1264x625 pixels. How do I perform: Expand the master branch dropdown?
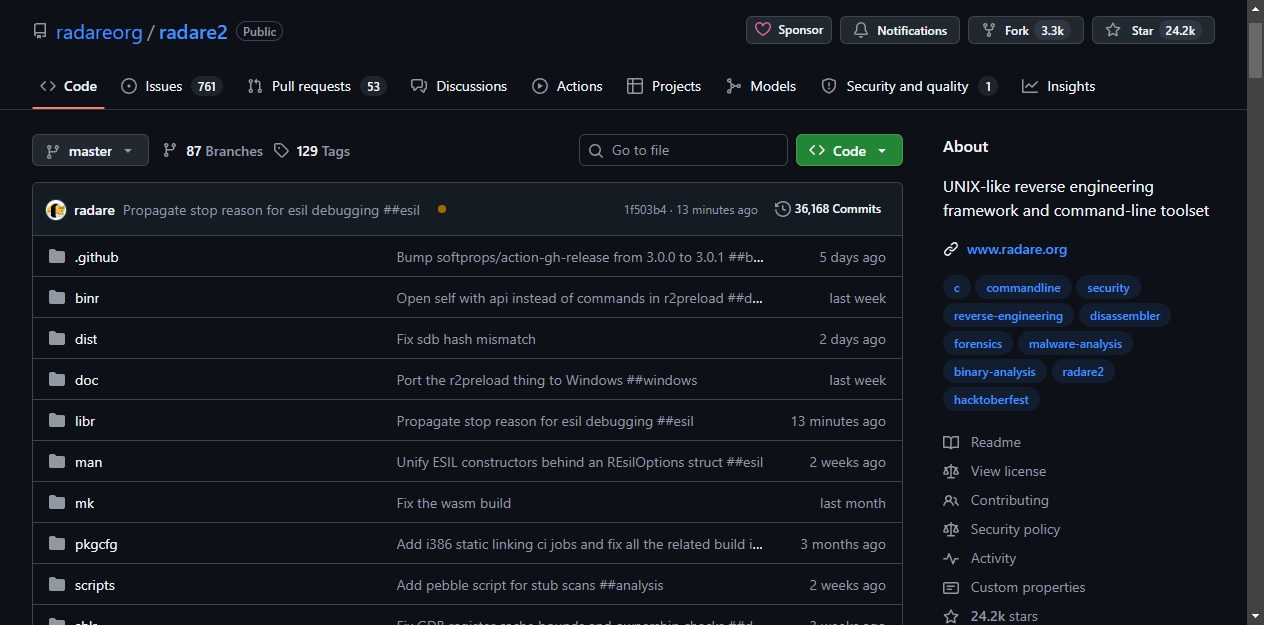tap(90, 151)
